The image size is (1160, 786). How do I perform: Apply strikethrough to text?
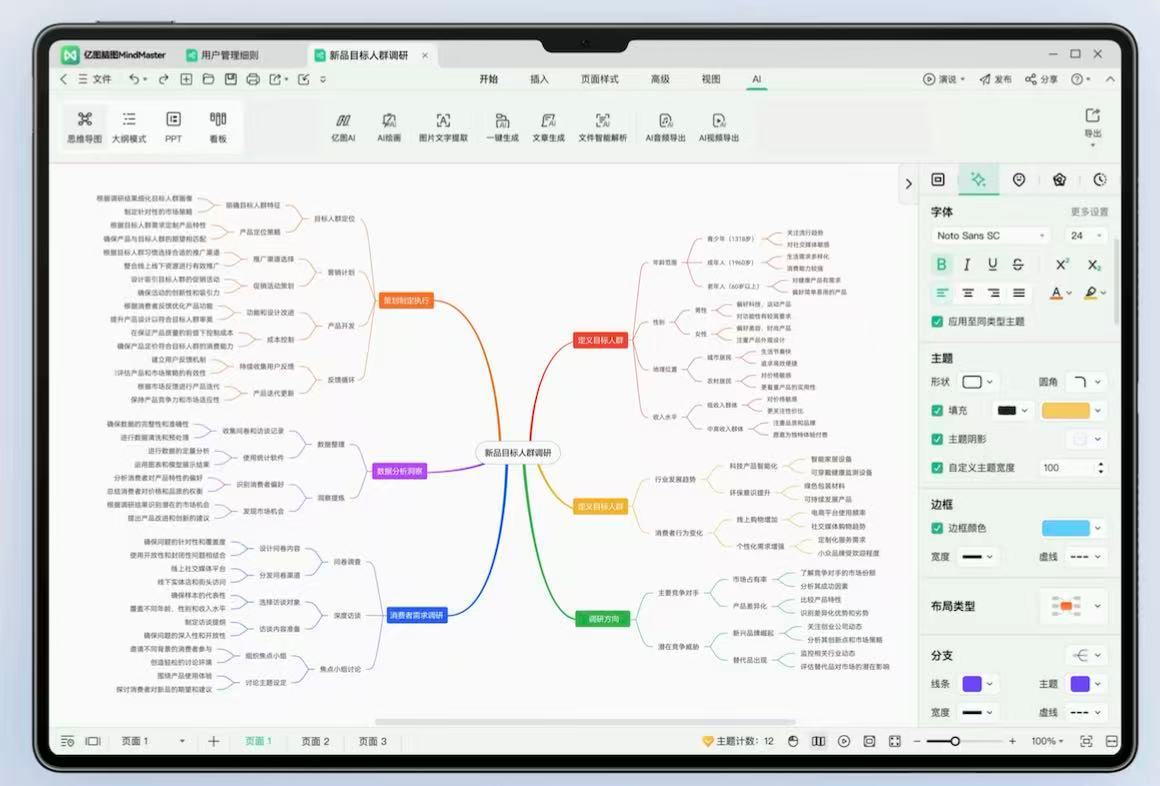pos(1018,264)
